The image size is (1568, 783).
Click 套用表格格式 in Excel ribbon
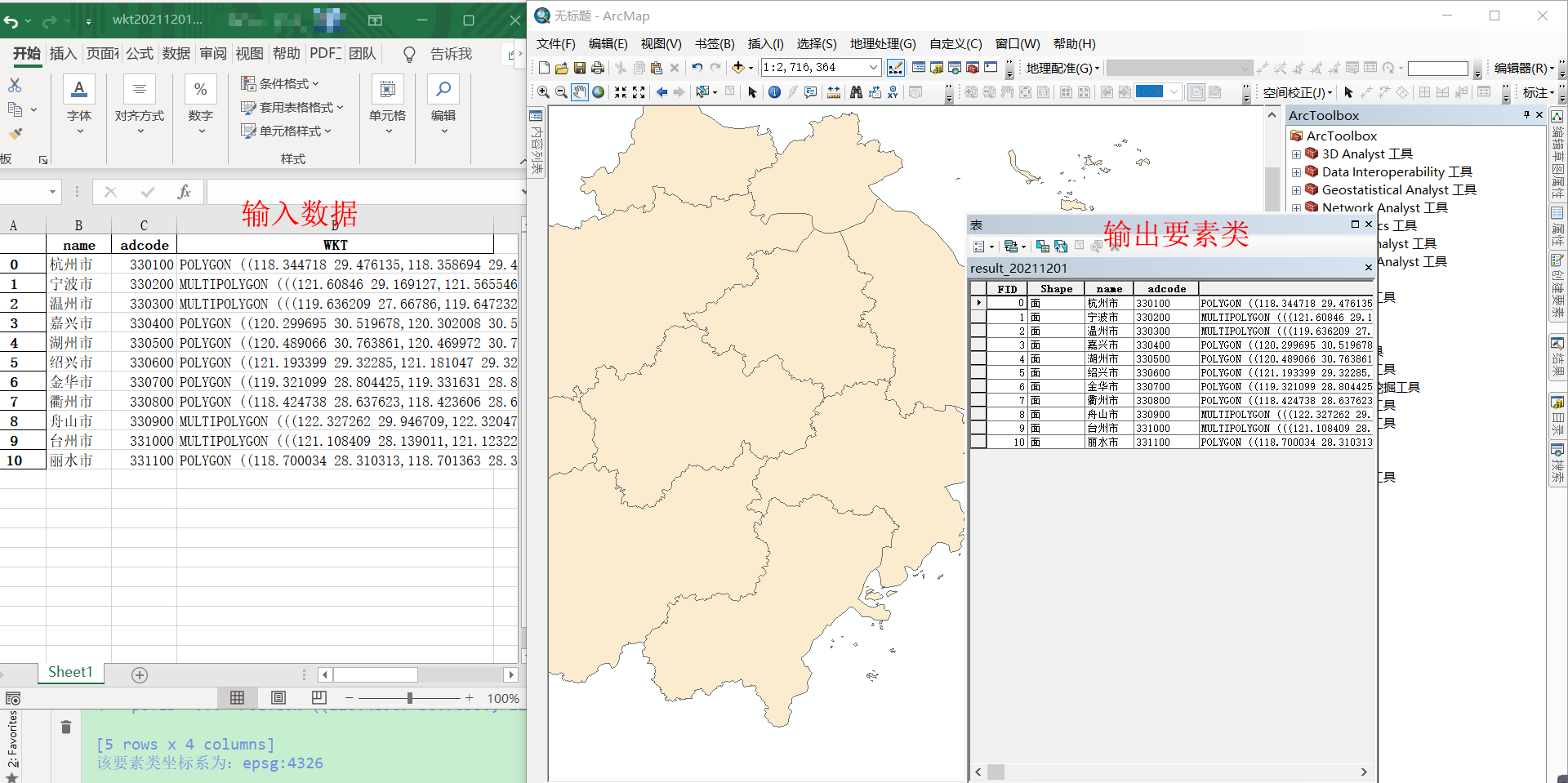coord(292,107)
